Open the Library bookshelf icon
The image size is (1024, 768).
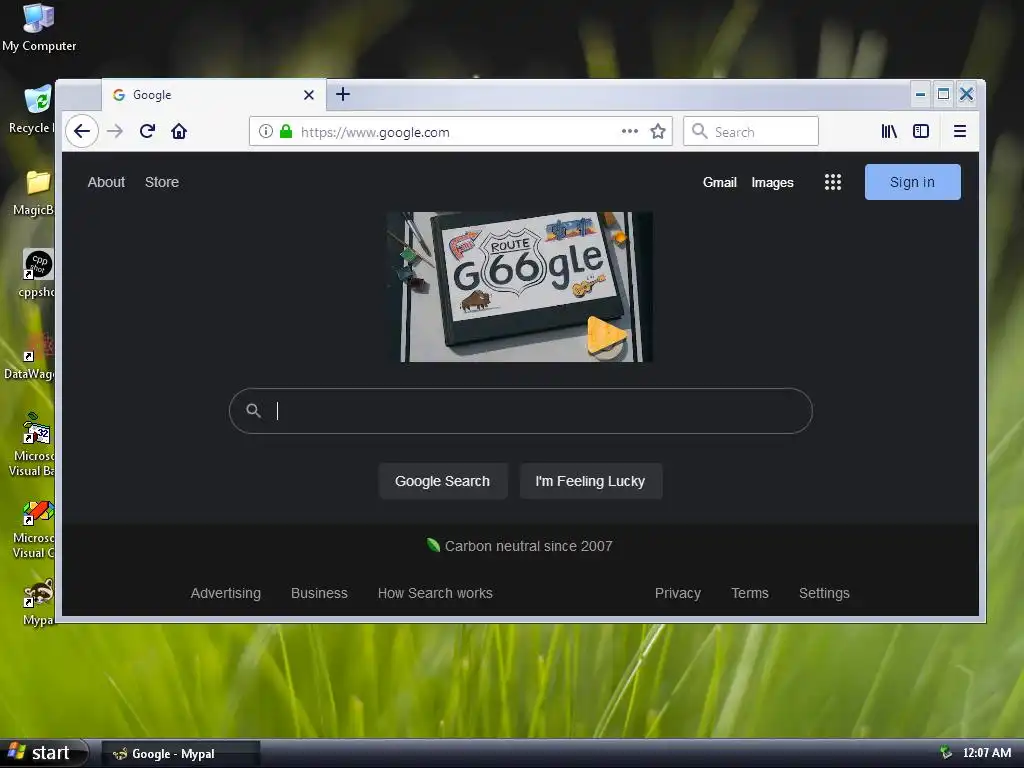click(x=889, y=131)
